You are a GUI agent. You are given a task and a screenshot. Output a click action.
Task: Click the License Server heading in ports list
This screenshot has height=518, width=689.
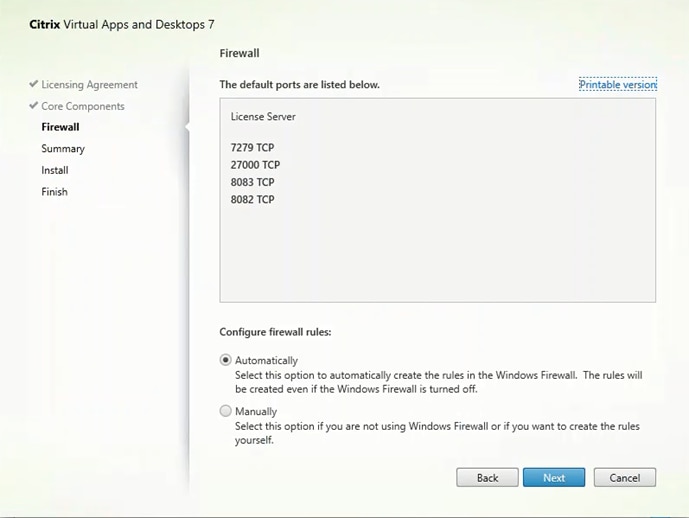tap(263, 117)
